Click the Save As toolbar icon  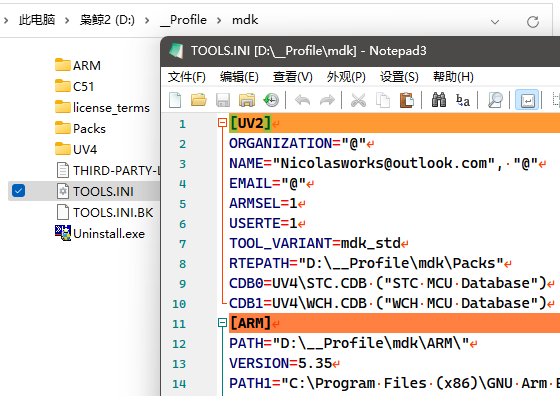247,100
